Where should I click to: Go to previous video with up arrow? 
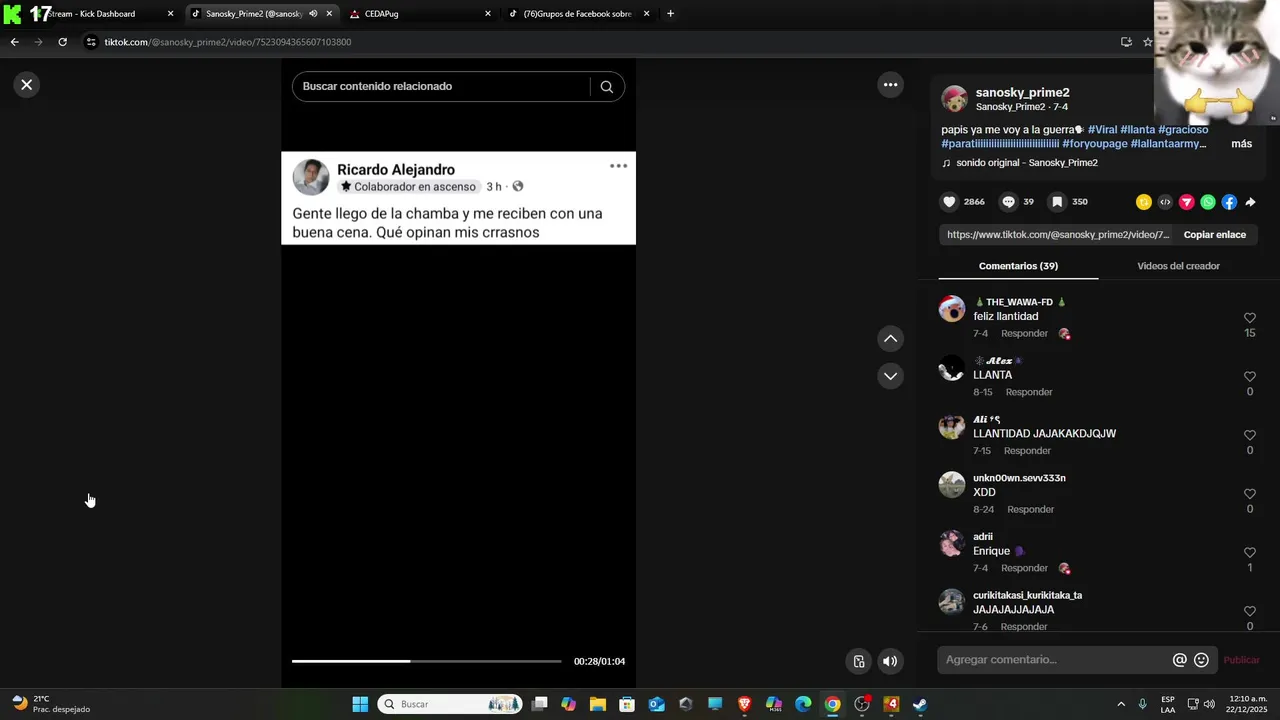(890, 339)
